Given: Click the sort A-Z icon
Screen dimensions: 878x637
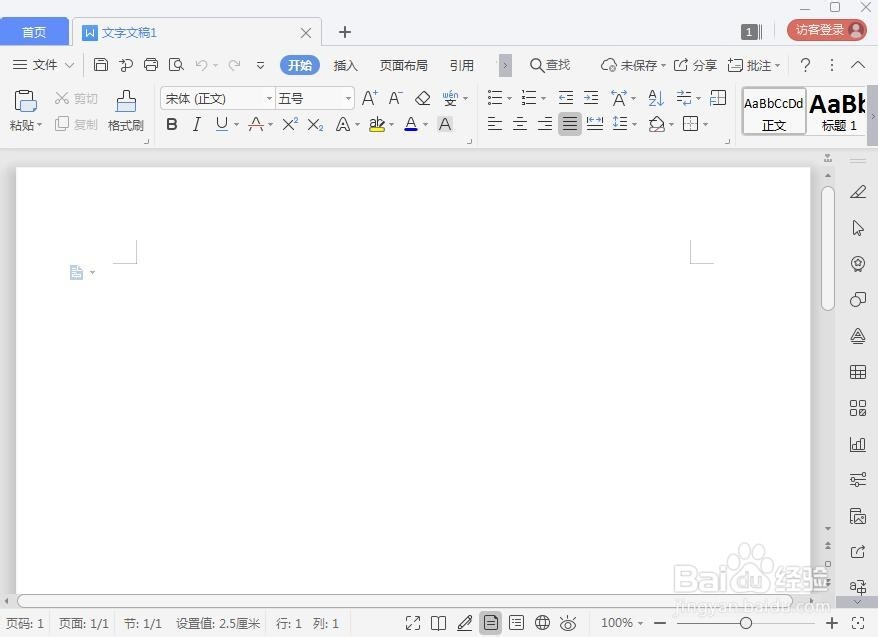Looking at the screenshot, I should [x=655, y=98].
